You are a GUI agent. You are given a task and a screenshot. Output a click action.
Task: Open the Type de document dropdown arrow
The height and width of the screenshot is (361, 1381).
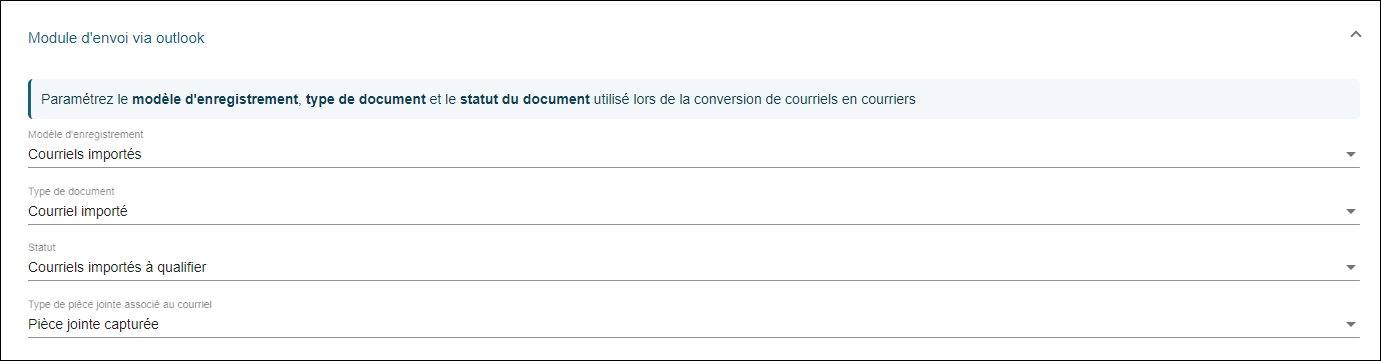[1351, 212]
